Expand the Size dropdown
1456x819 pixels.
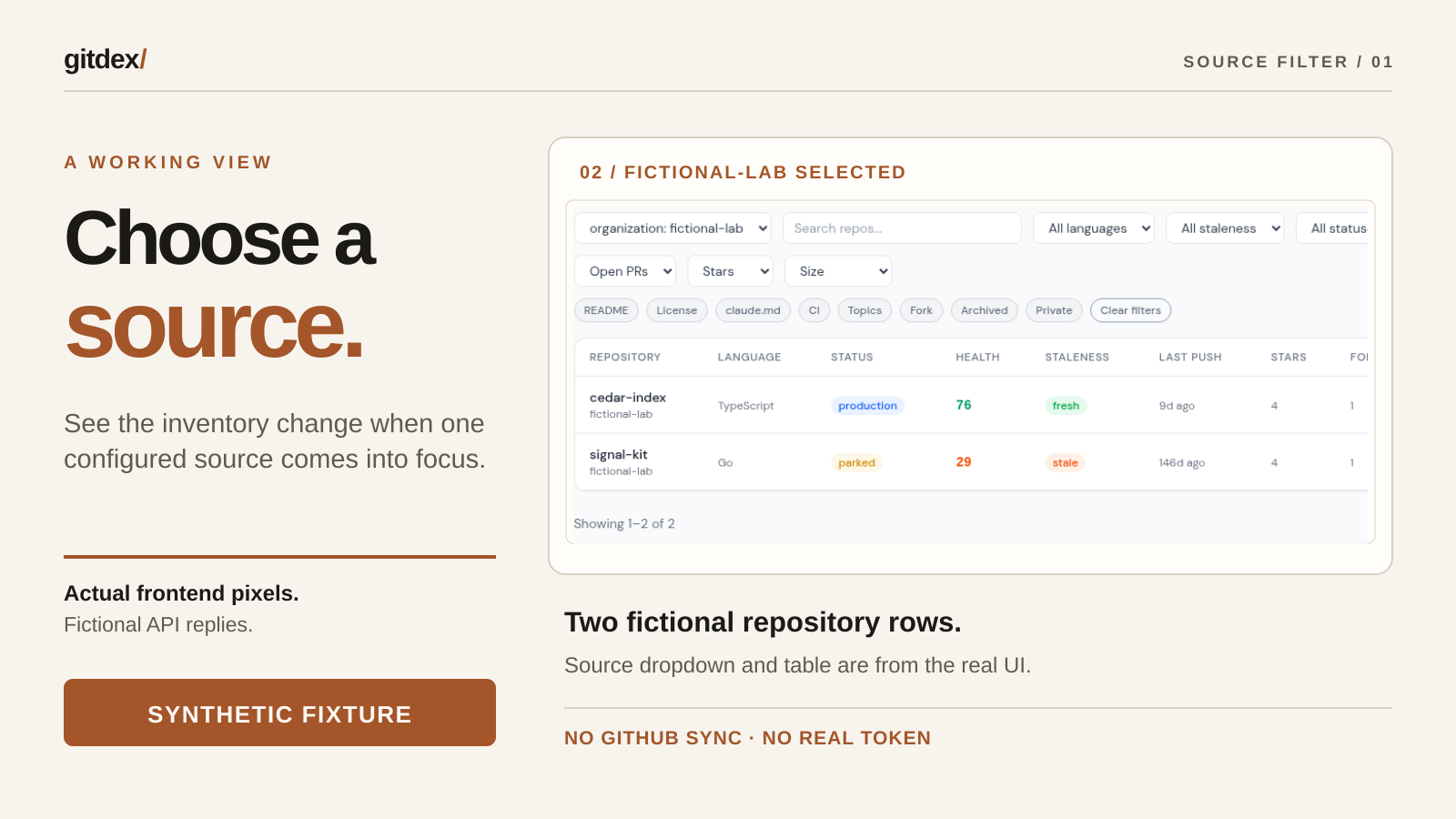click(838, 271)
